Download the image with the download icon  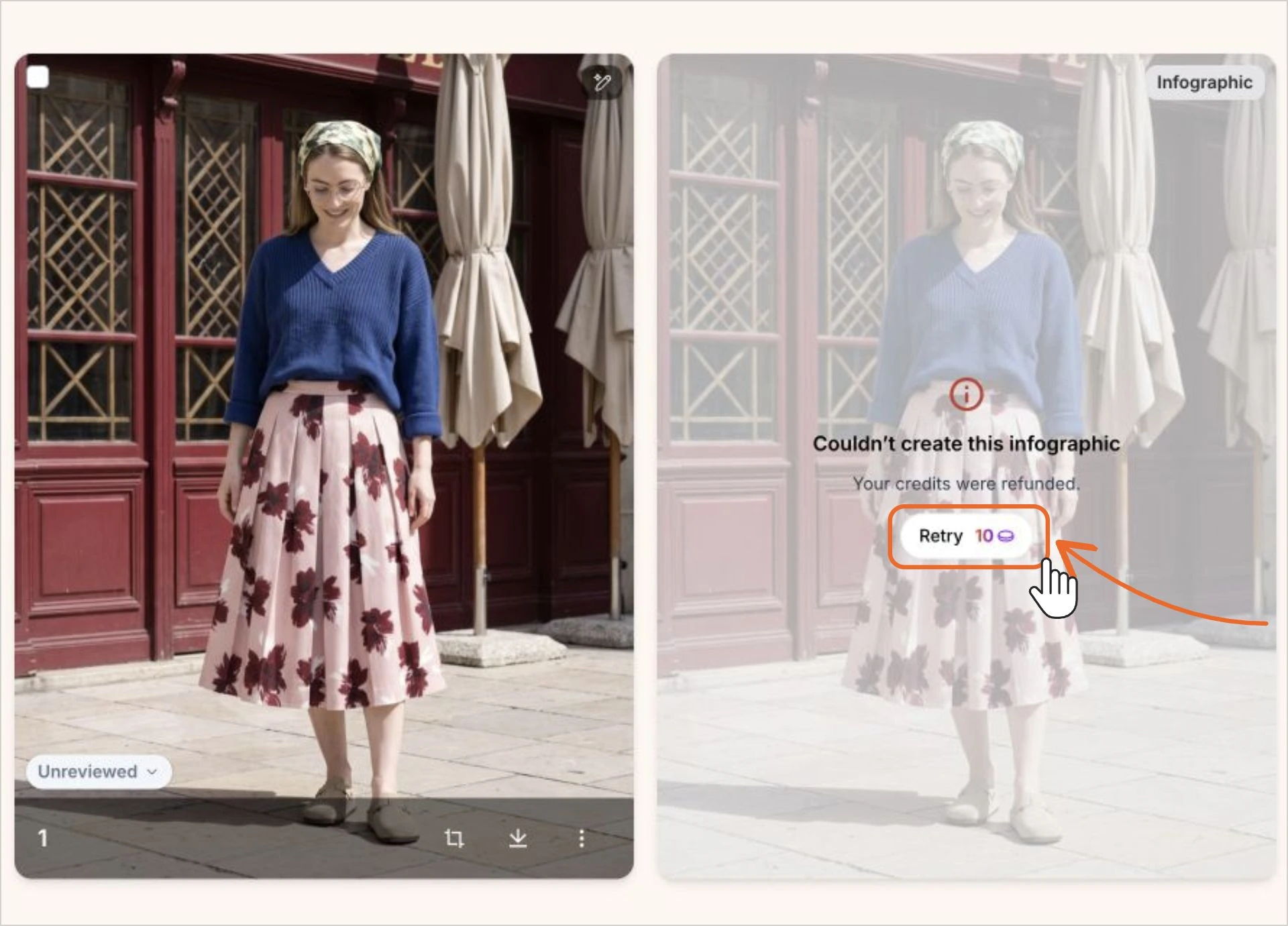tap(518, 838)
